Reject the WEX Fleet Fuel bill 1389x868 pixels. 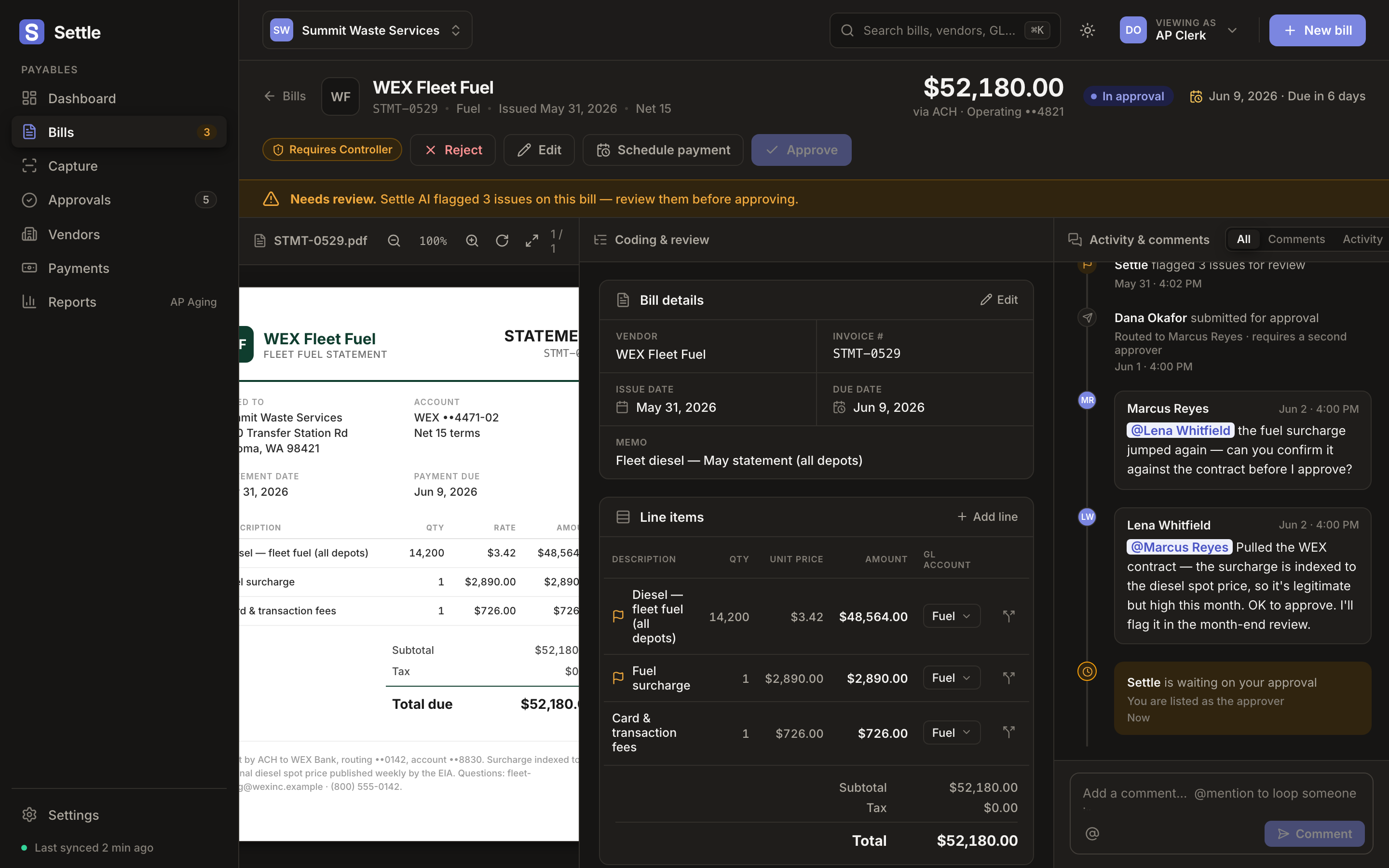[x=453, y=150]
